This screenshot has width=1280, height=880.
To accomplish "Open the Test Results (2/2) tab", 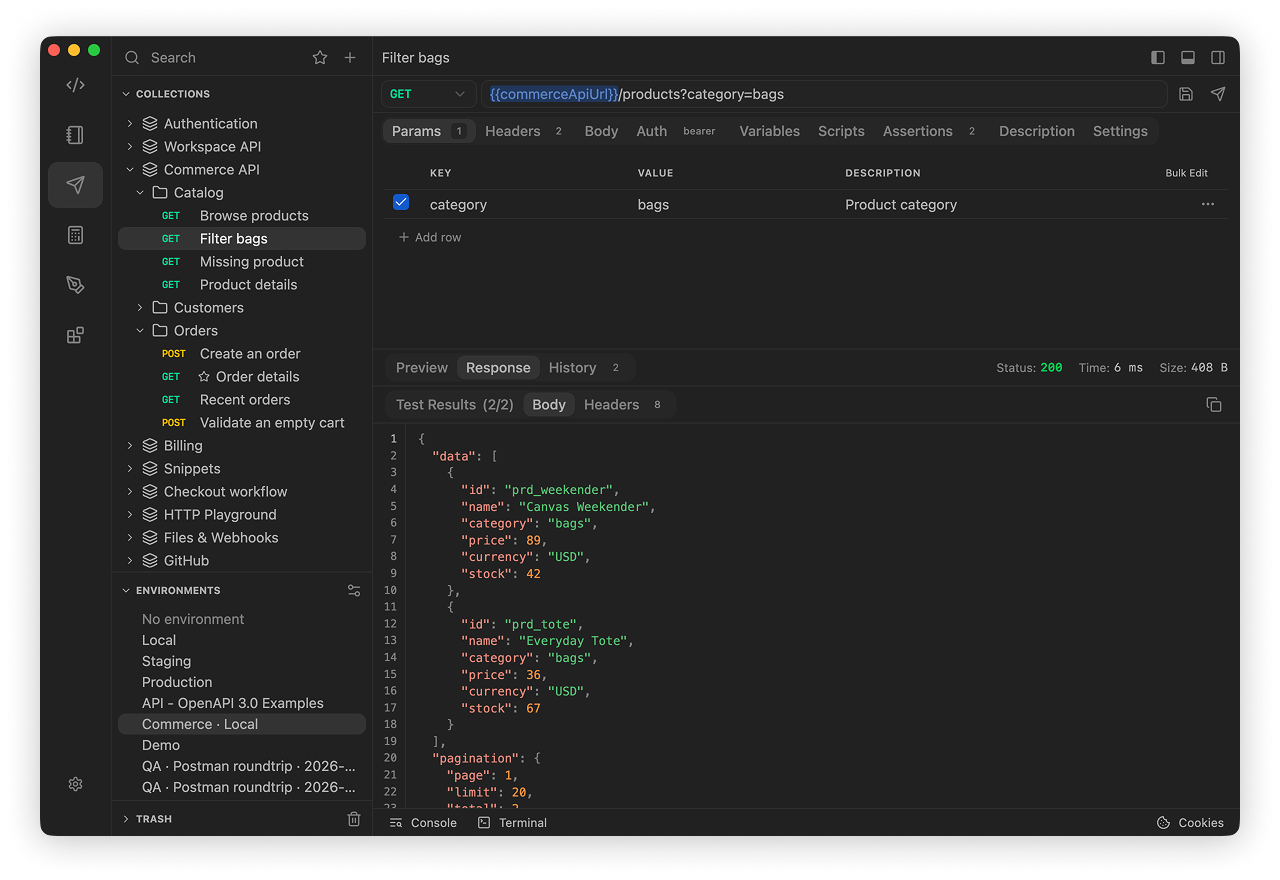I will pyautogui.click(x=455, y=405).
